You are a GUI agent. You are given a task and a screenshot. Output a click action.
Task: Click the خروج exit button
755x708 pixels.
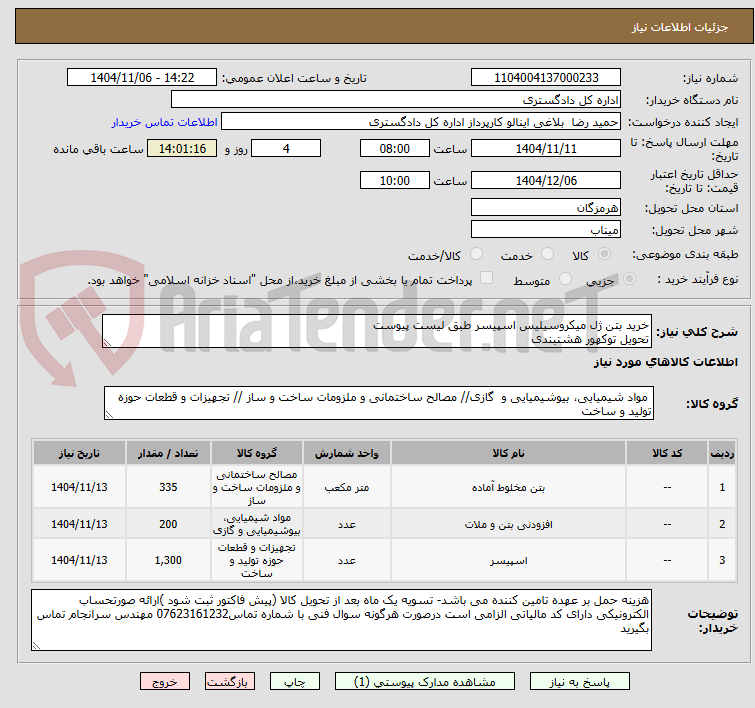pyautogui.click(x=165, y=682)
